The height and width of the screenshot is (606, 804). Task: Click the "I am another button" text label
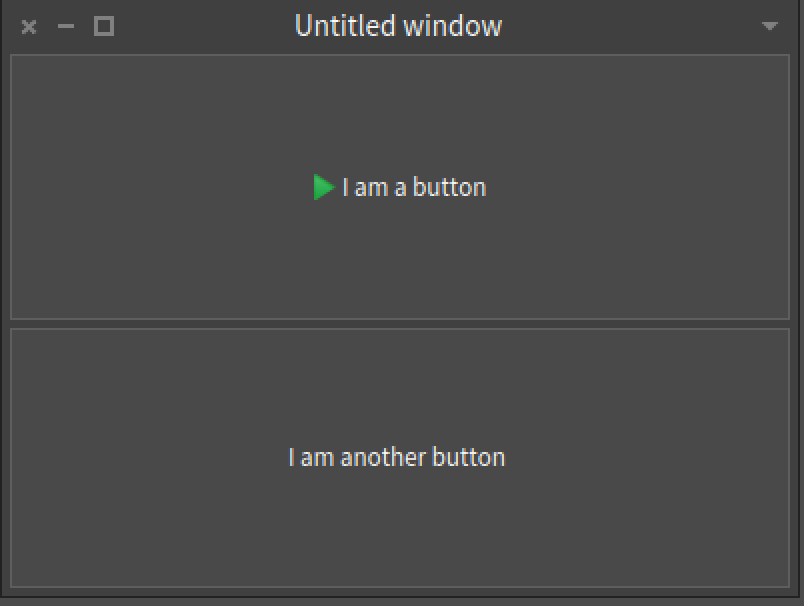click(397, 457)
